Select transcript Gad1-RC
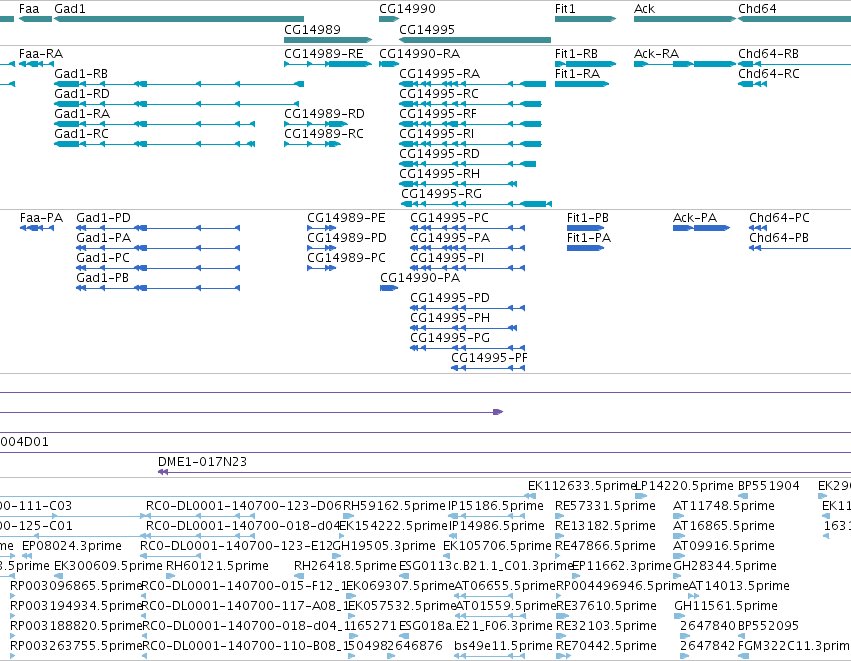Image resolution: width=851 pixels, height=661 pixels. (154, 144)
